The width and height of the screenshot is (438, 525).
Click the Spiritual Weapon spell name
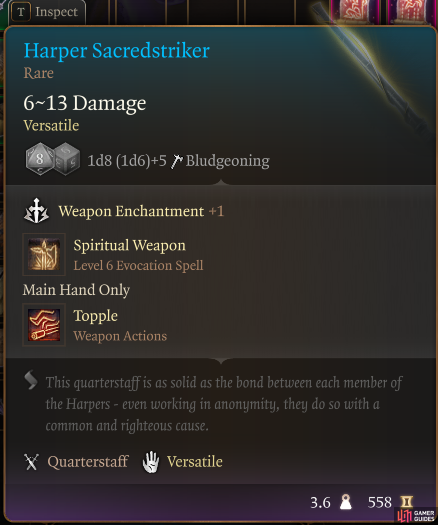(x=130, y=245)
